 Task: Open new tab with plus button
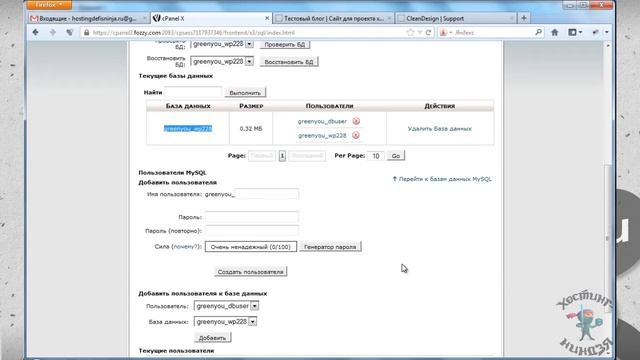524,18
